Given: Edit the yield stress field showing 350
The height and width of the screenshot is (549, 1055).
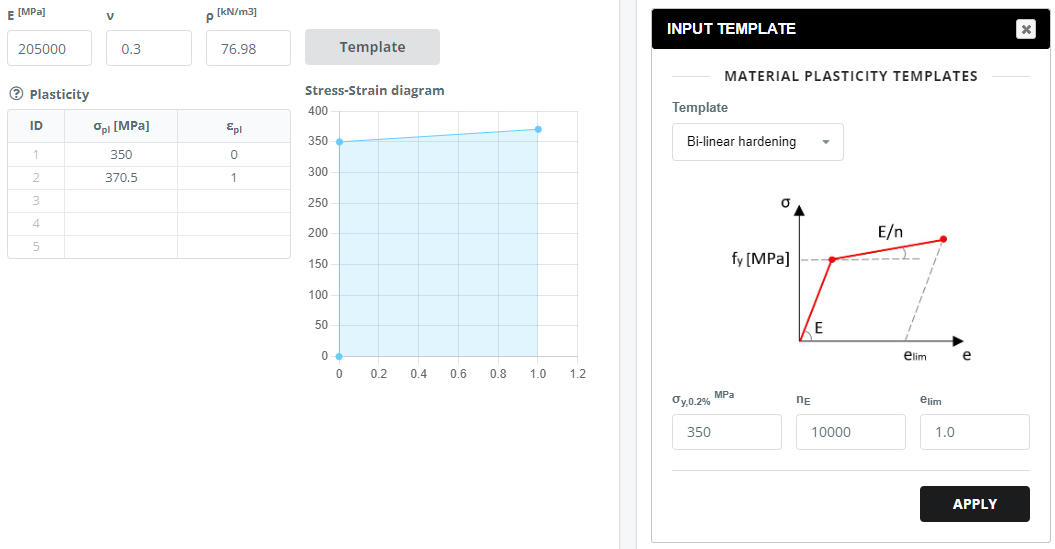Looking at the screenshot, I should (x=727, y=432).
